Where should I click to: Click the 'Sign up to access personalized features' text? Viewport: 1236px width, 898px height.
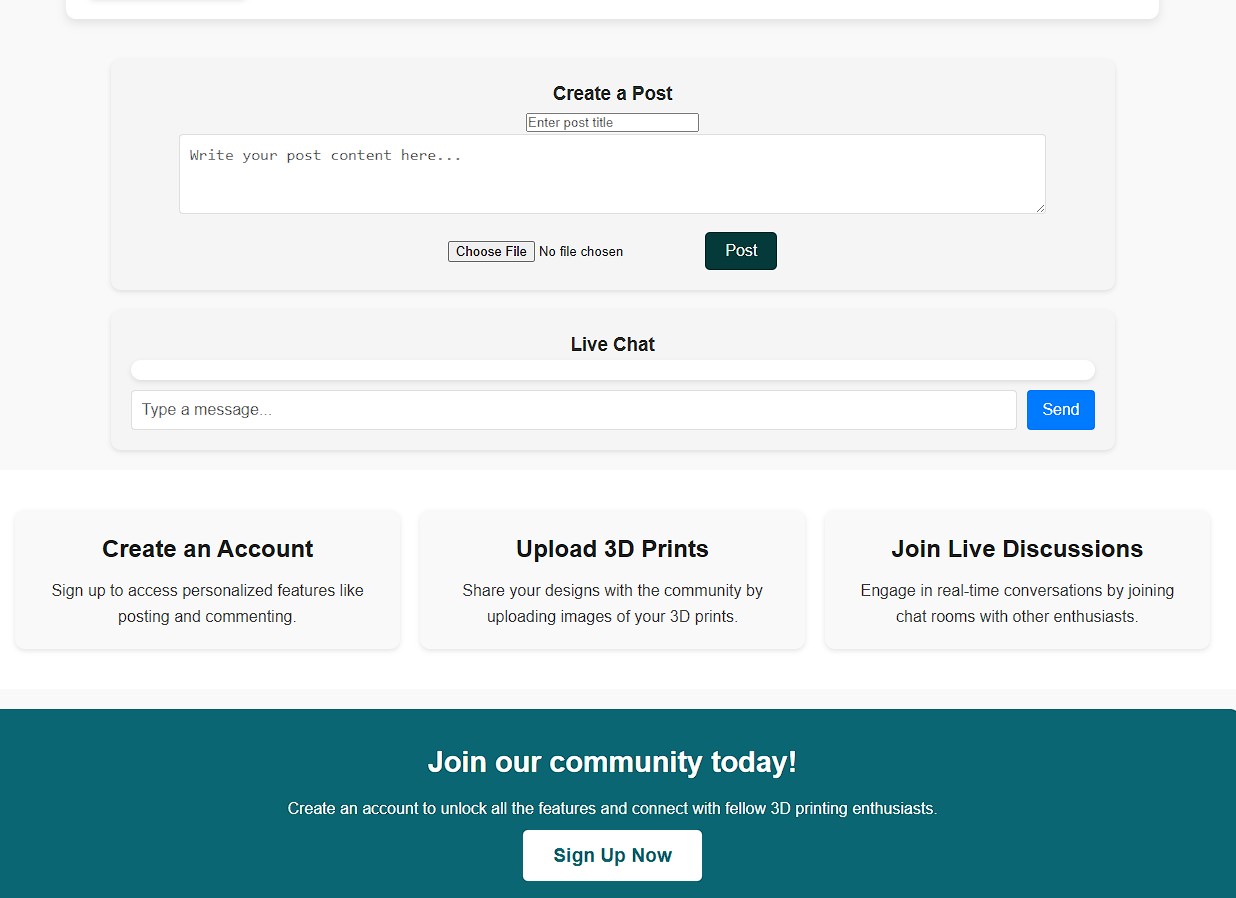[208, 603]
